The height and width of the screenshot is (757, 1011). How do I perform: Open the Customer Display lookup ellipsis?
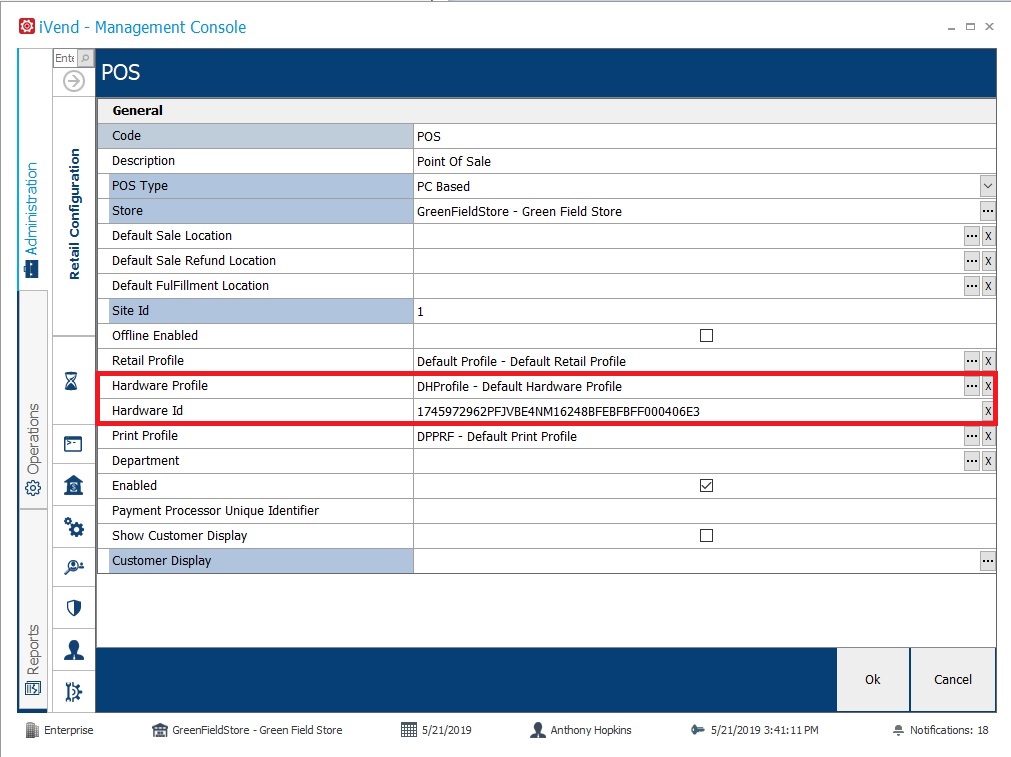pos(987,561)
